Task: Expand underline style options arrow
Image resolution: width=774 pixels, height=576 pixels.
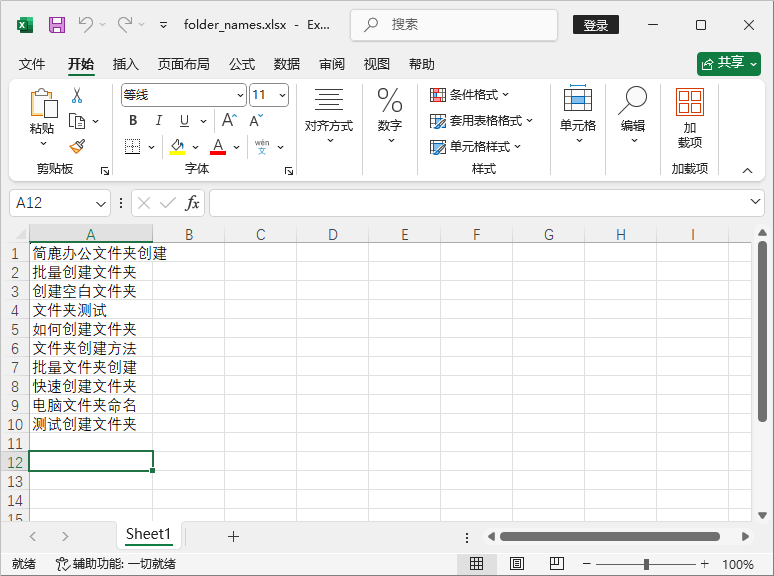Action: tap(203, 121)
